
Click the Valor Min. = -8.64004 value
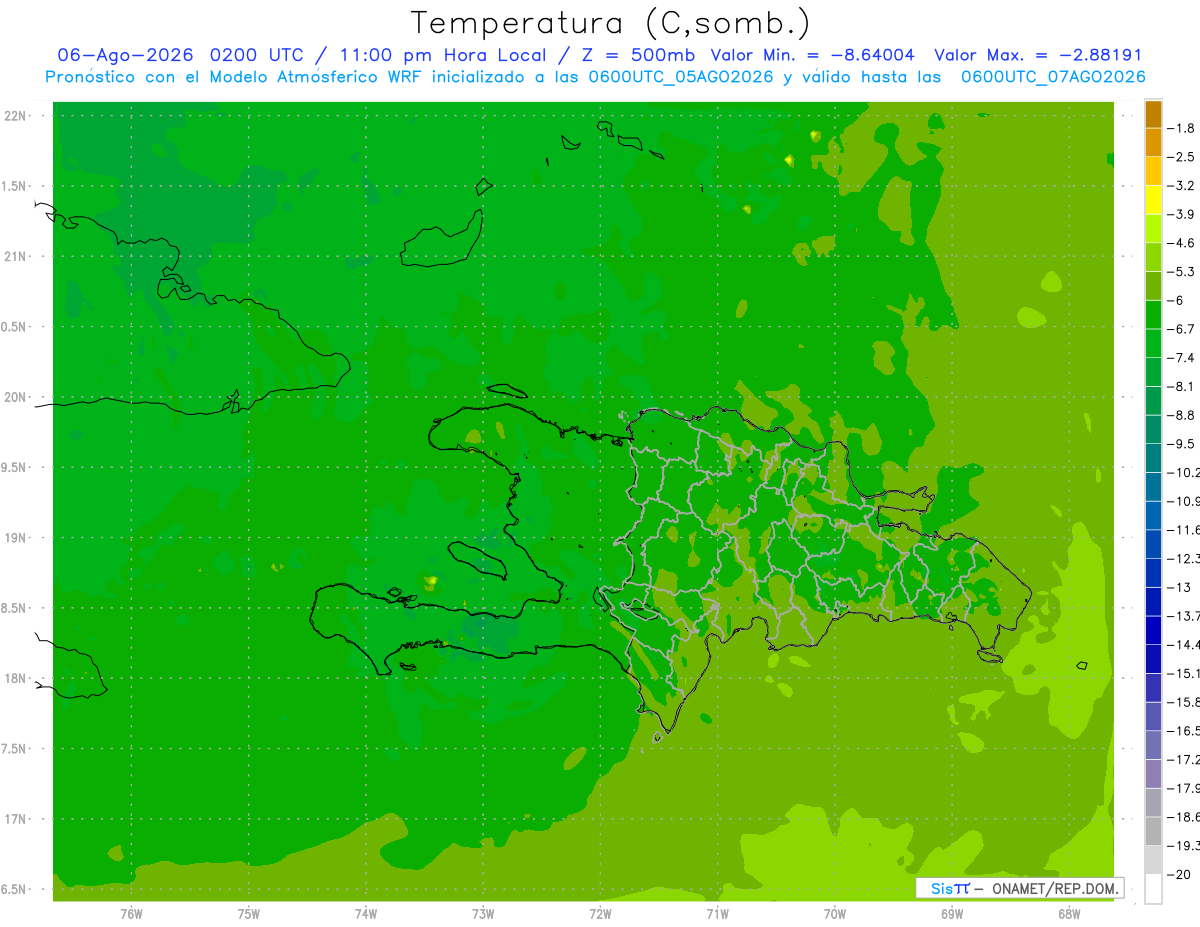812,55
